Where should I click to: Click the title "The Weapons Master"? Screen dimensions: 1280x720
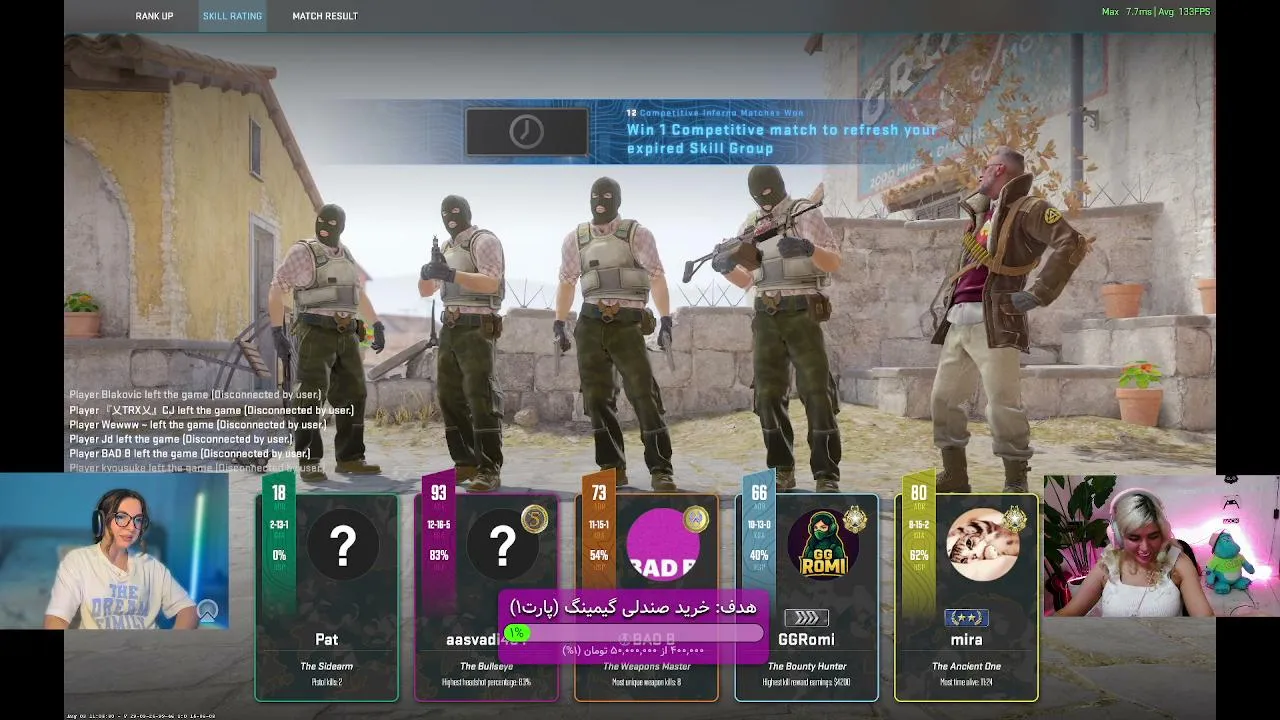[646, 666]
